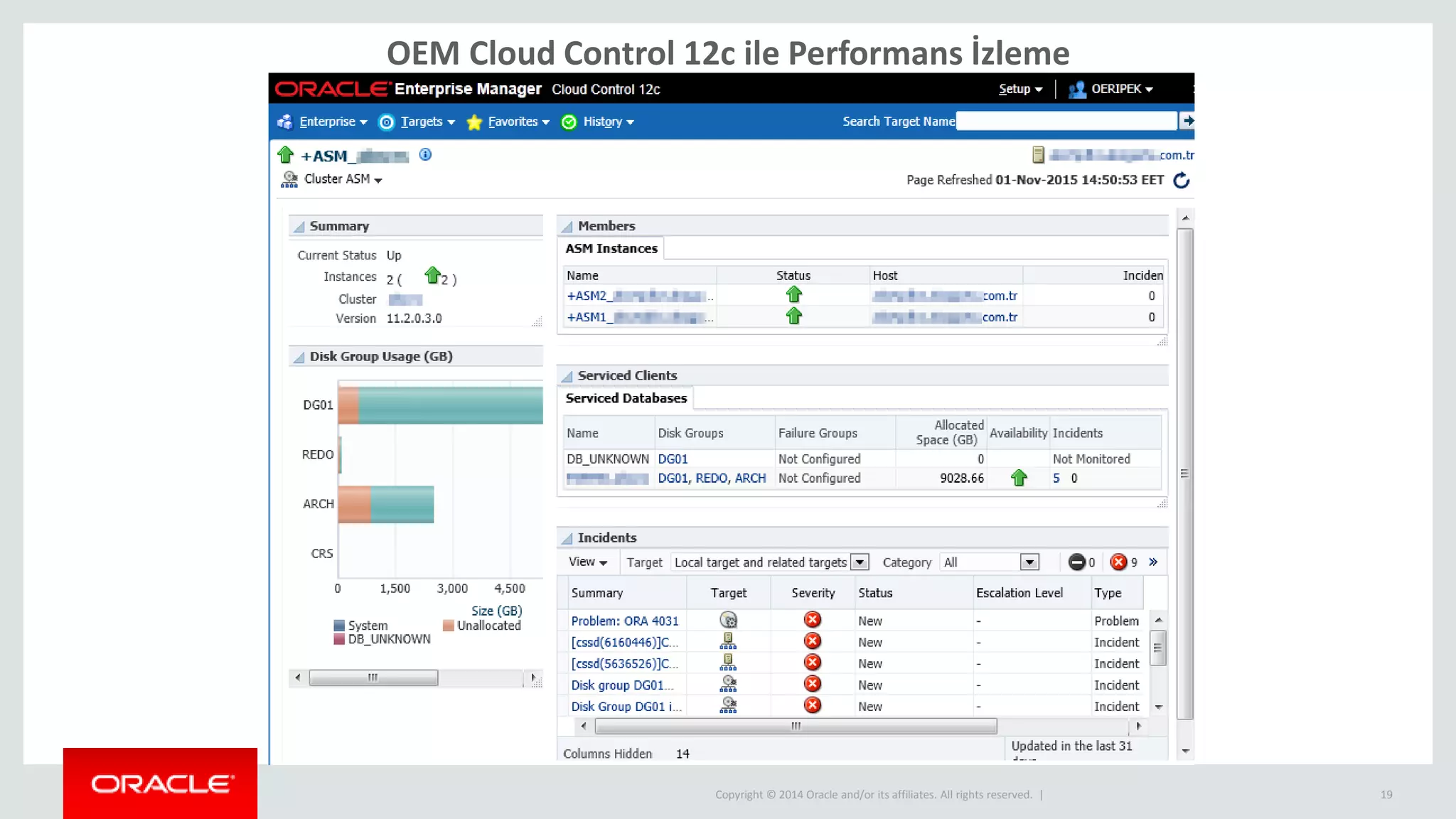Click the DG01 used-space bar
Image resolution: width=1456 pixels, height=819 pixels.
coord(450,405)
